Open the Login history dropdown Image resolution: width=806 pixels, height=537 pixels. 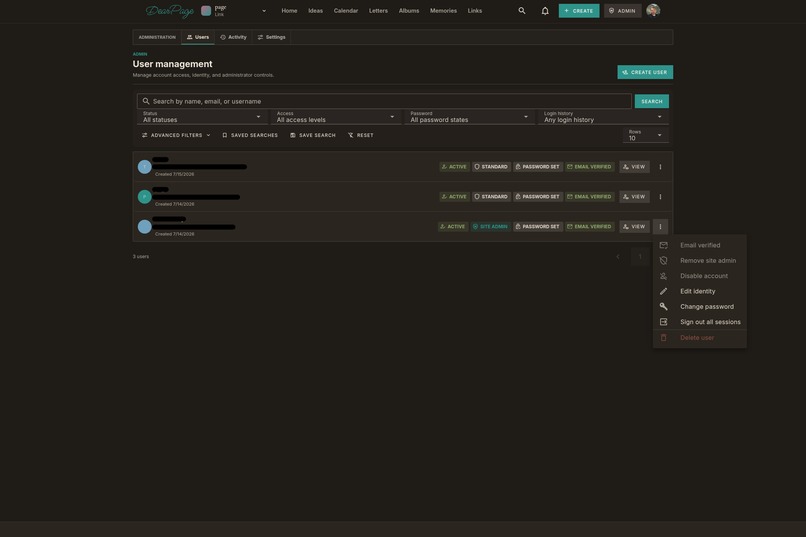(x=603, y=117)
